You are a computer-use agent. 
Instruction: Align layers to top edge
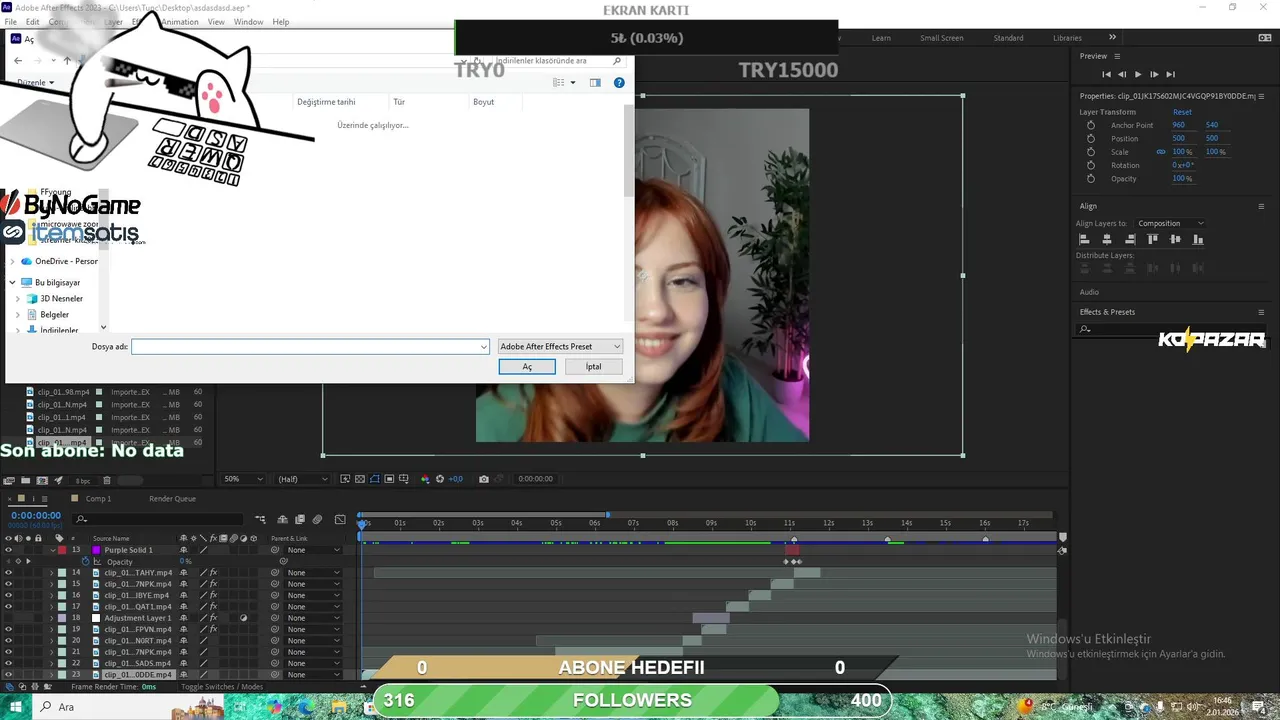coord(1153,239)
